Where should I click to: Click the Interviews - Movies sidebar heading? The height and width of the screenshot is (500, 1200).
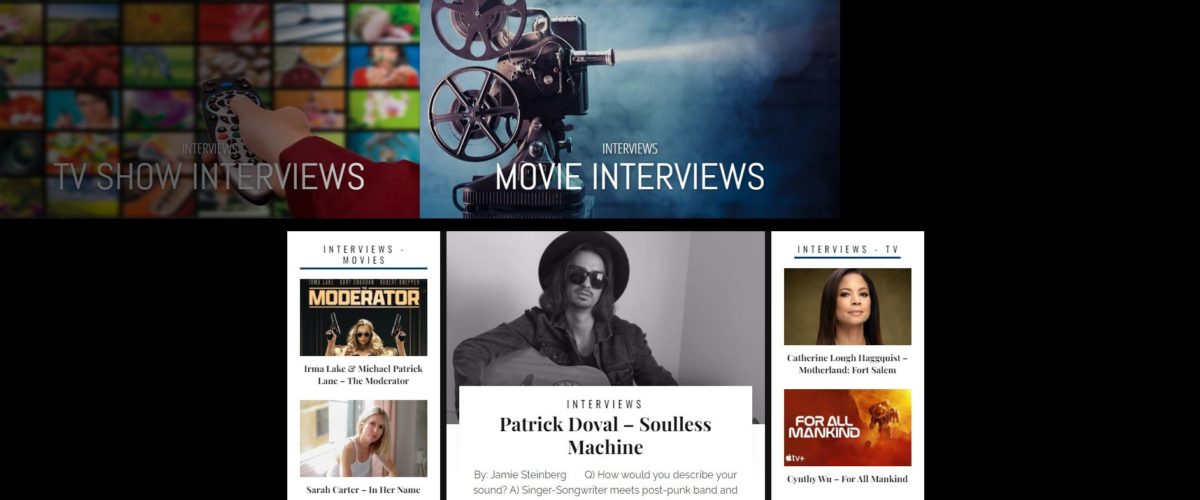point(363,254)
